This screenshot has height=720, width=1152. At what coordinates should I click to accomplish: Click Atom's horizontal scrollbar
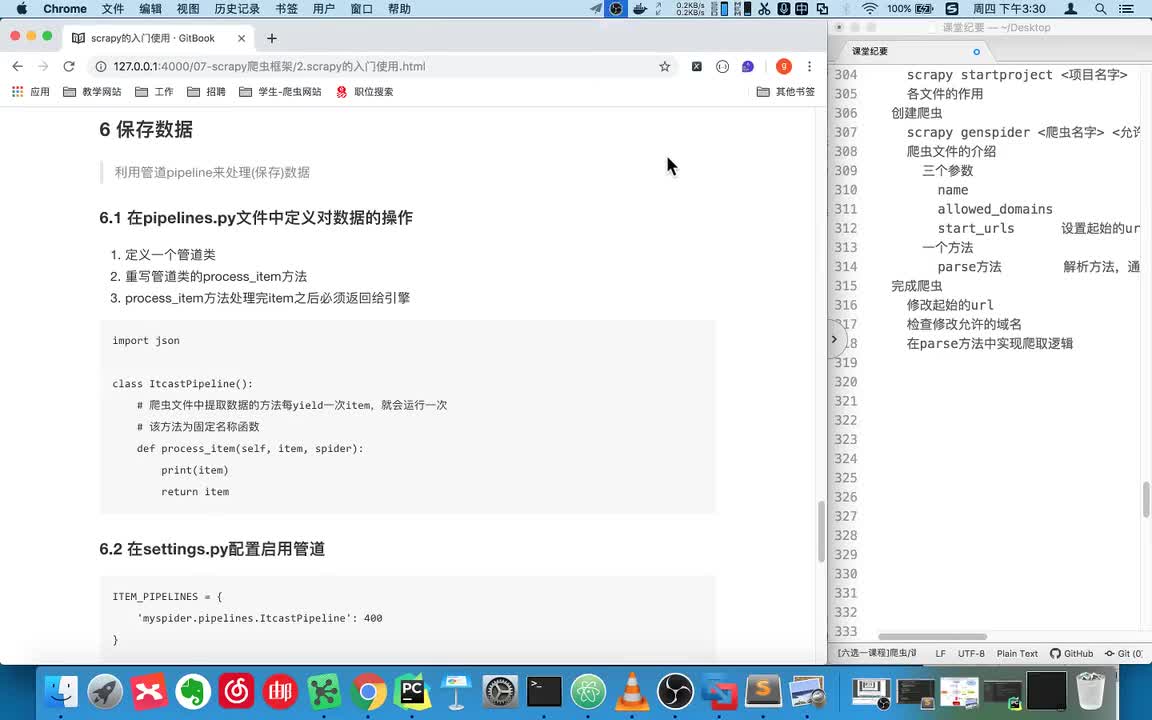pos(932,636)
